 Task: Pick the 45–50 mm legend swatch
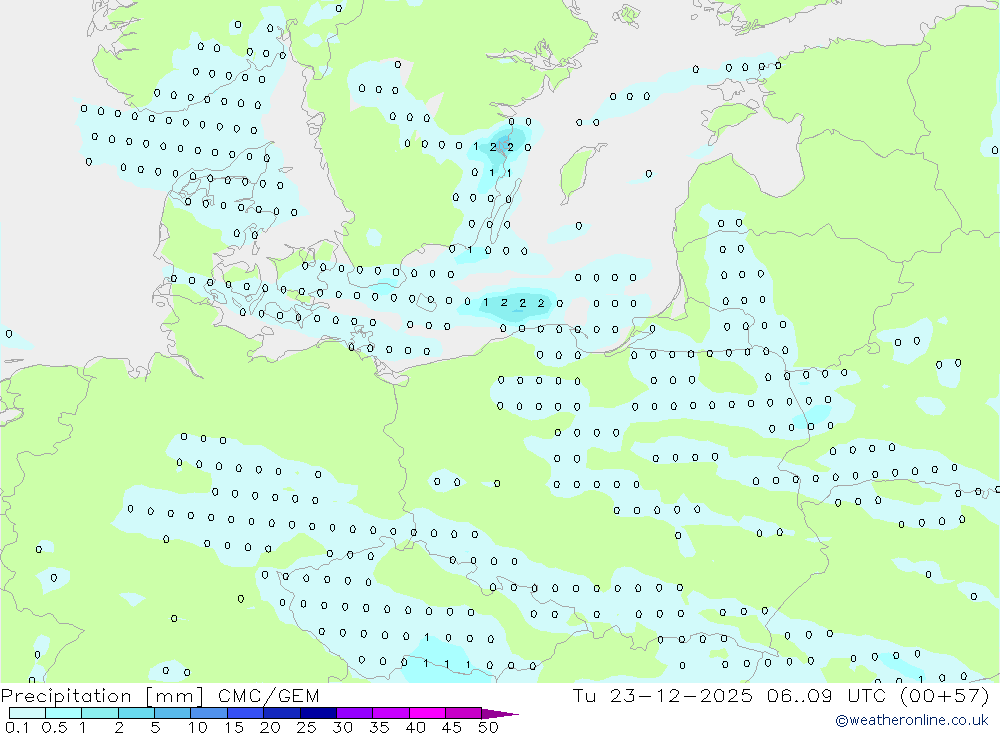(463, 713)
